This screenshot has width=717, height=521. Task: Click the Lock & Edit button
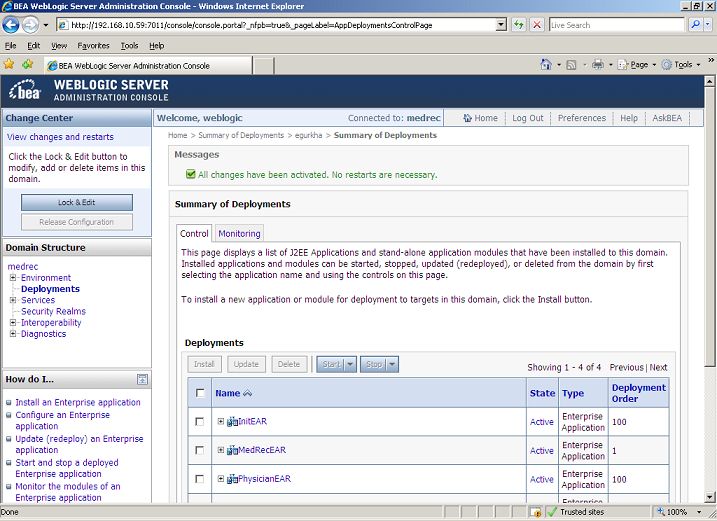click(x=77, y=202)
